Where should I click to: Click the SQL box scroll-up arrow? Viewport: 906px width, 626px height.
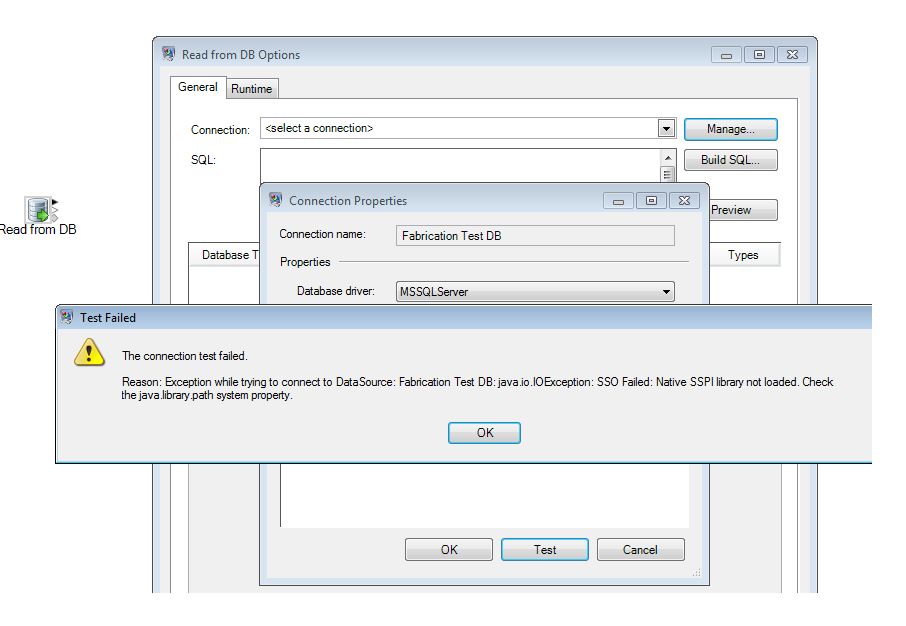tap(668, 158)
